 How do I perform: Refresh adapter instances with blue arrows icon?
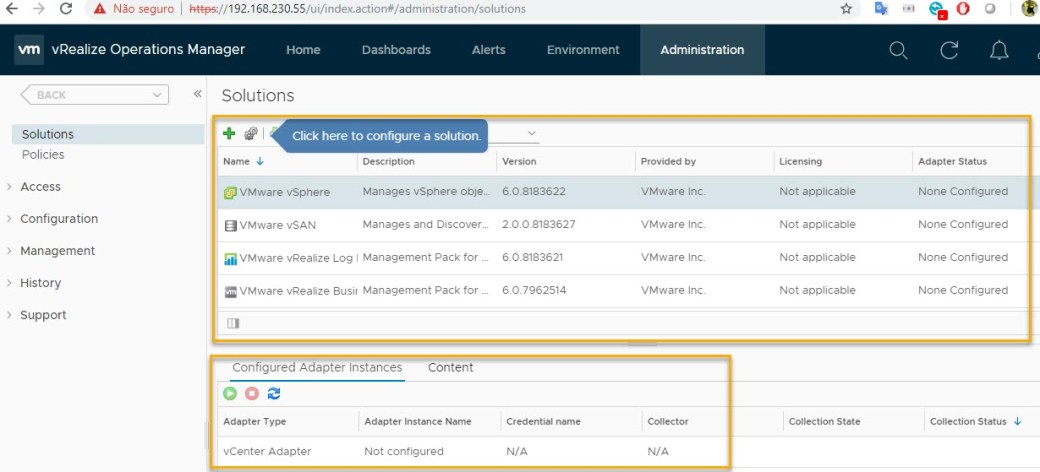tap(274, 394)
